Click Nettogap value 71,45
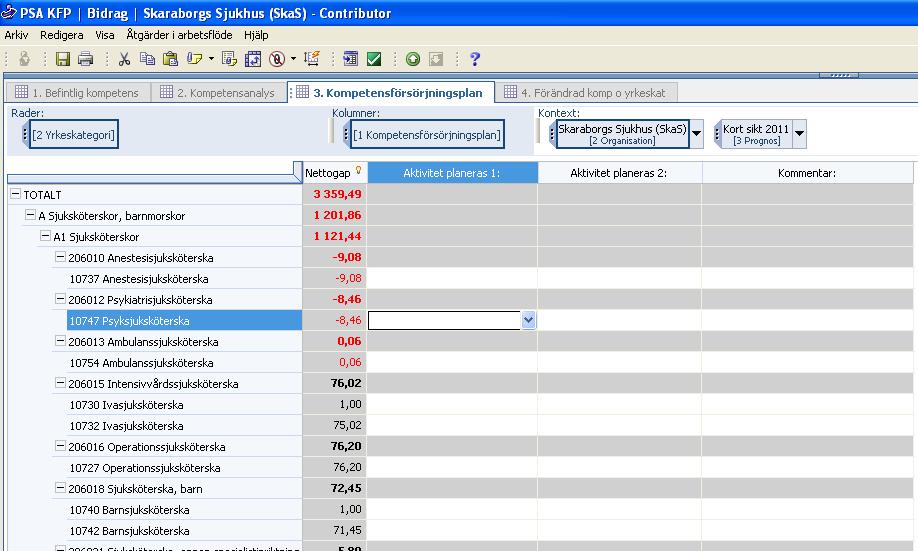 pos(347,530)
